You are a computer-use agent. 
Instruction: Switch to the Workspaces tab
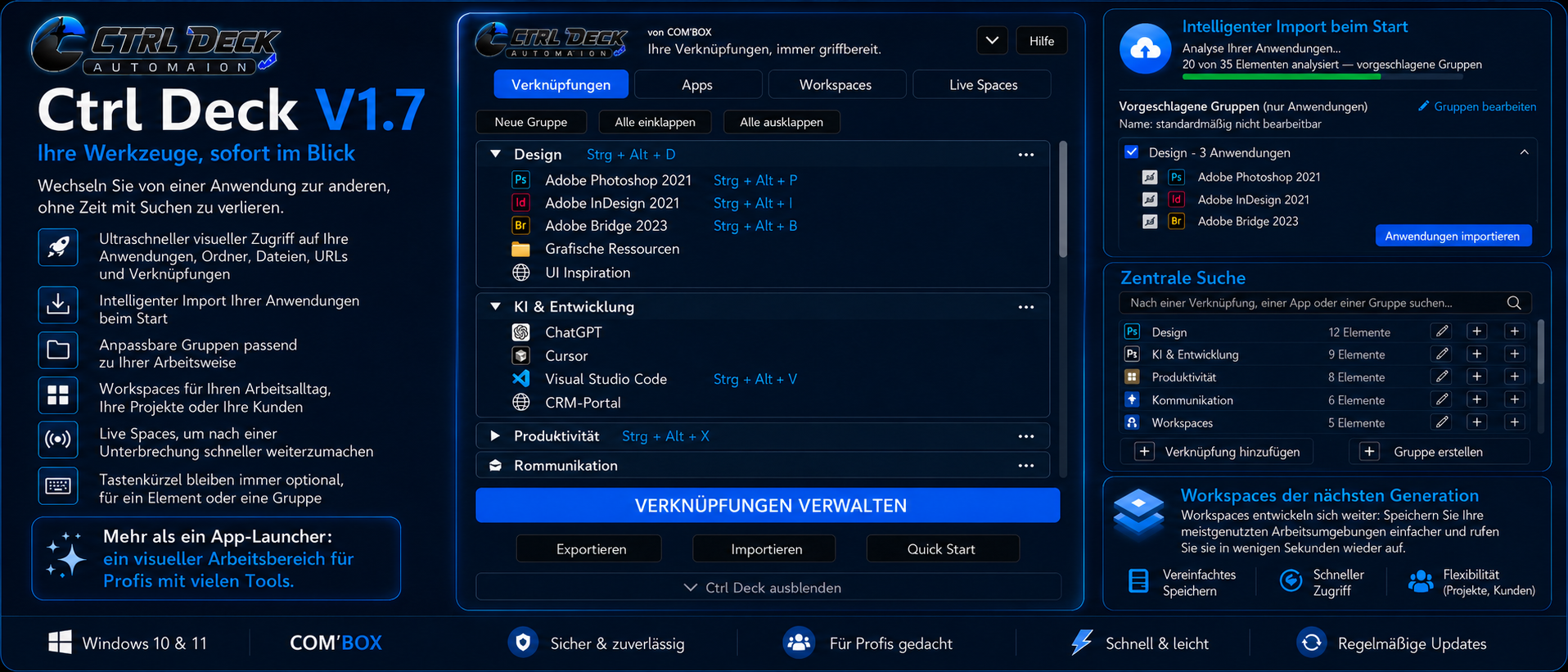pos(836,84)
